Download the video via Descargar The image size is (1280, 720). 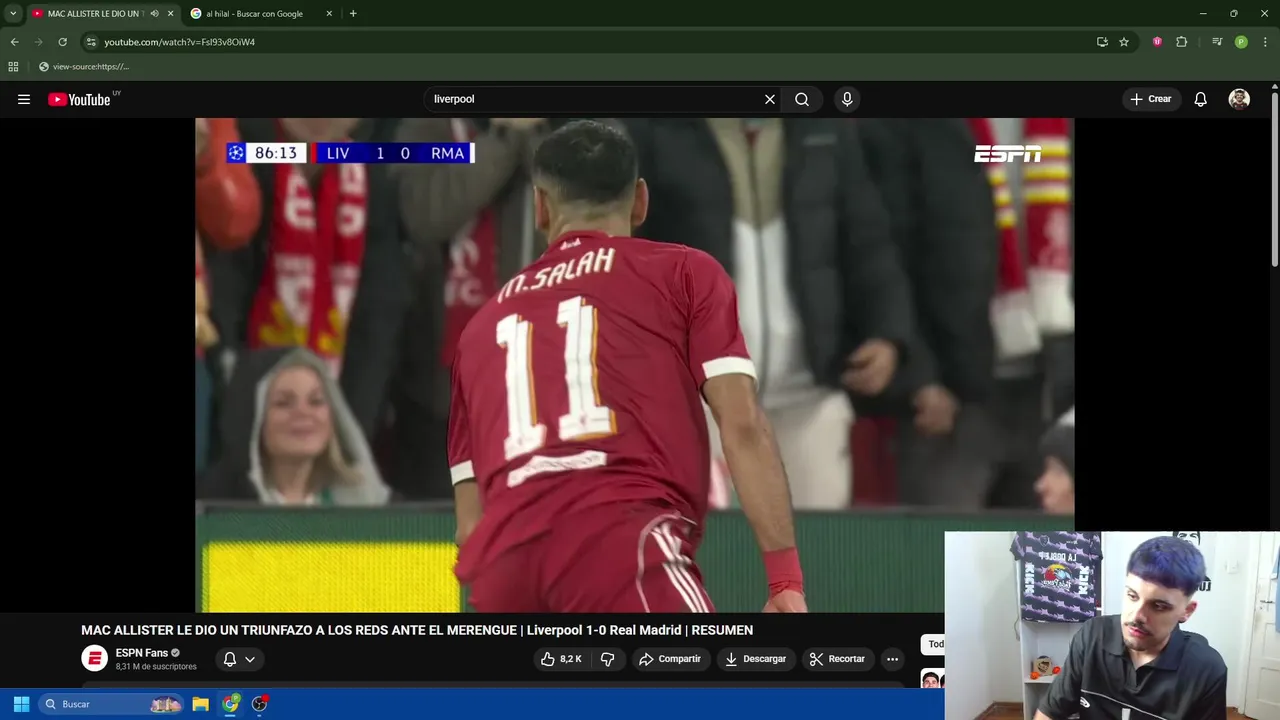(x=755, y=659)
